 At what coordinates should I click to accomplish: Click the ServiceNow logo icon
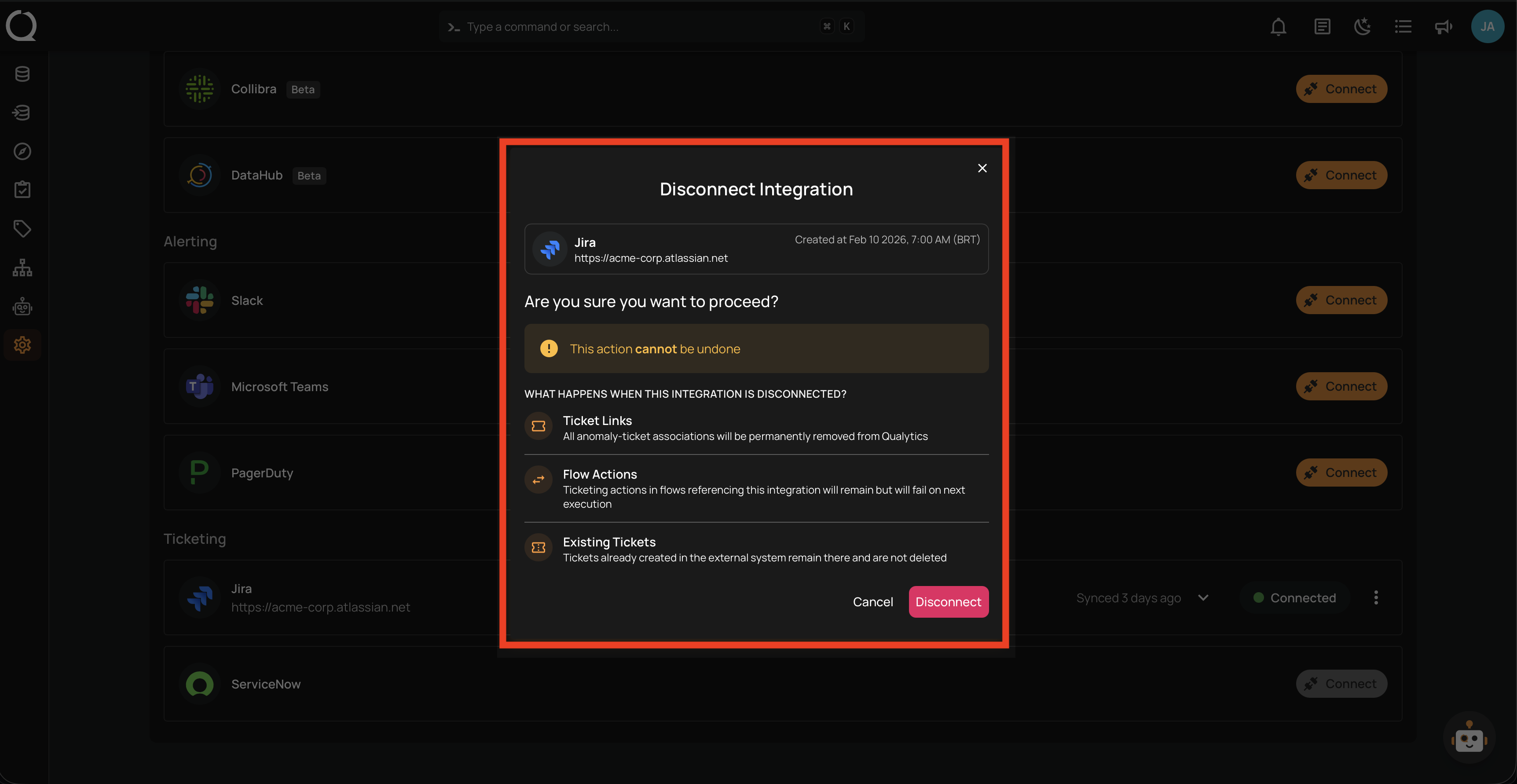(x=200, y=684)
